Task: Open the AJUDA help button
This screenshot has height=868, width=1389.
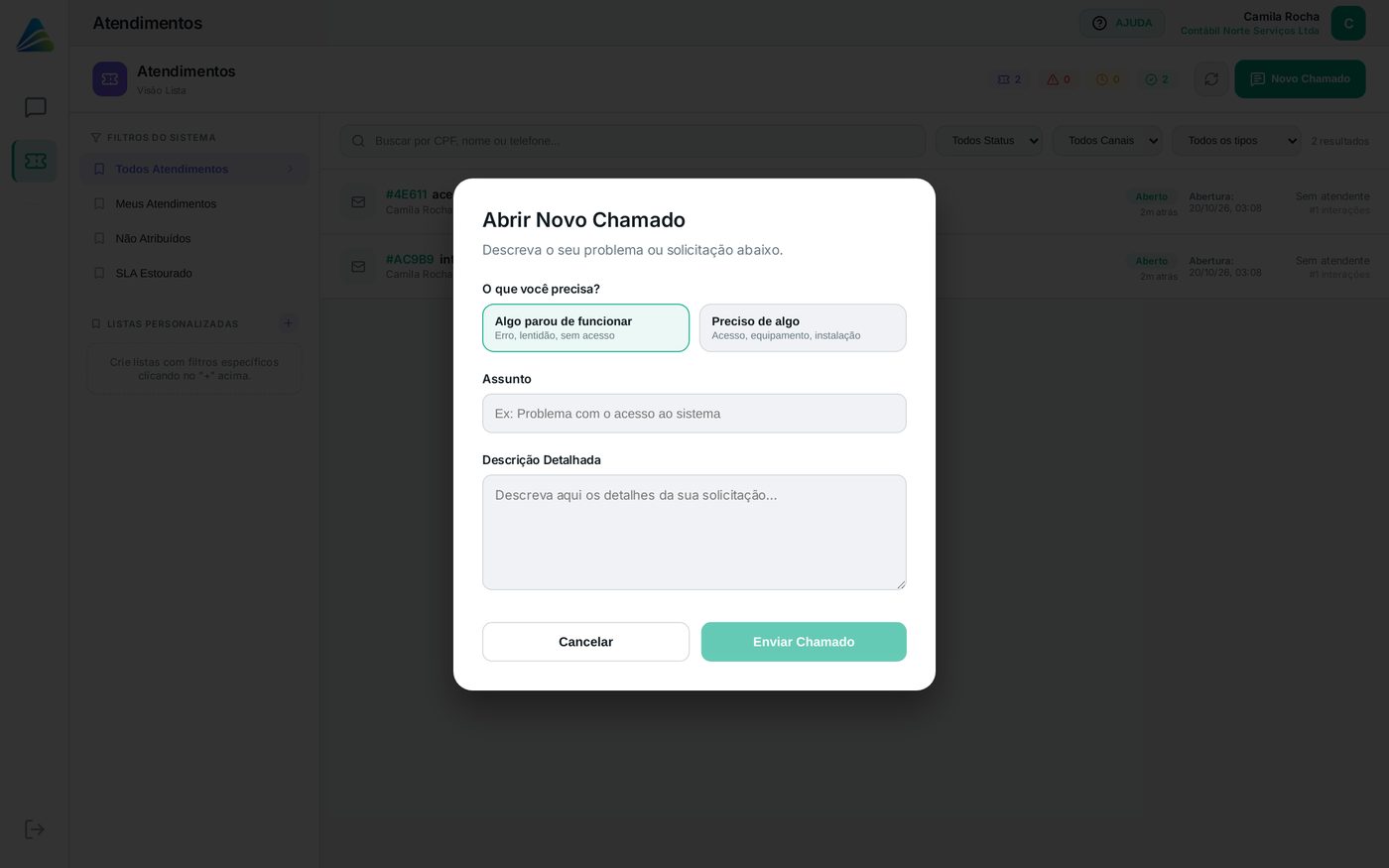Action: (x=1122, y=23)
